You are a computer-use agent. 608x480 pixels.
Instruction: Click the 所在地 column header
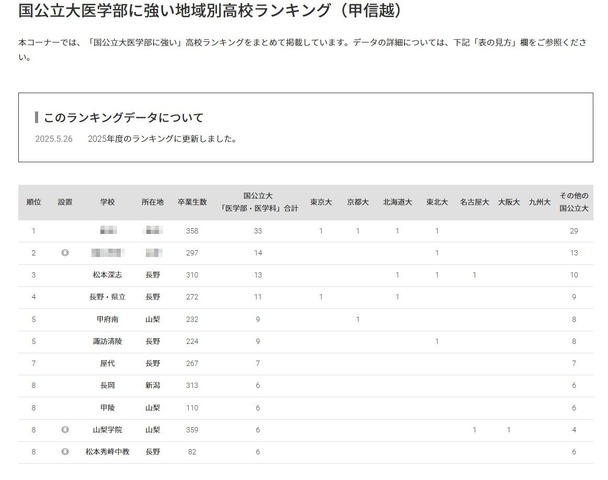point(152,202)
